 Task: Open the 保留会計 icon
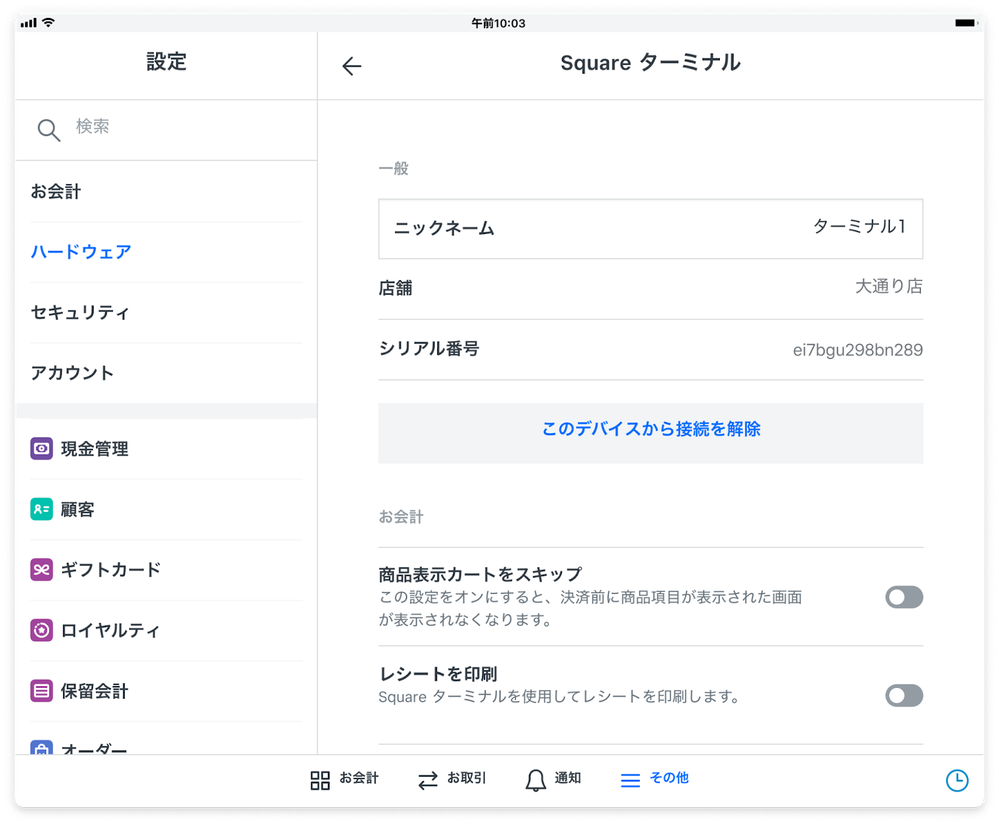point(42,691)
